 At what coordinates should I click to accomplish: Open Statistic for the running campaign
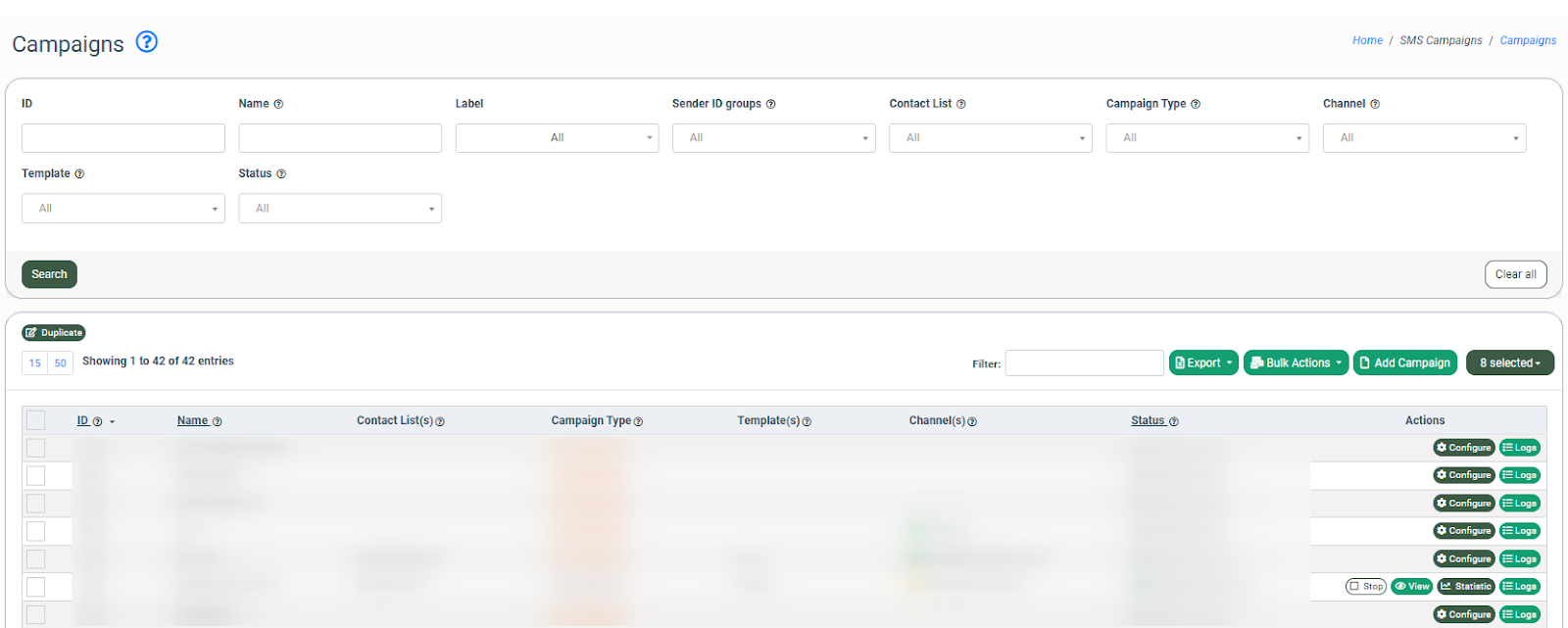coord(1465,587)
